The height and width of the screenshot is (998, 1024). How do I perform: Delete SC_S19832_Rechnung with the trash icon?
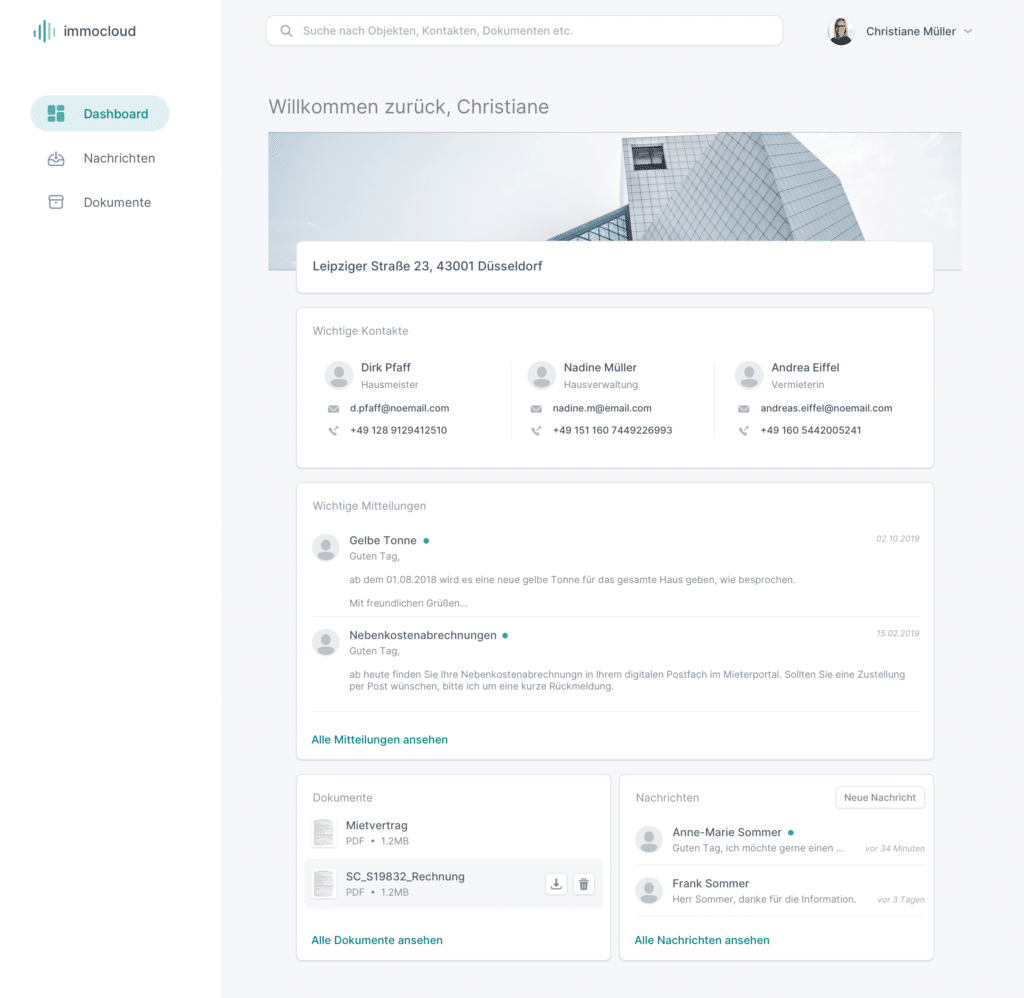pyautogui.click(x=584, y=884)
